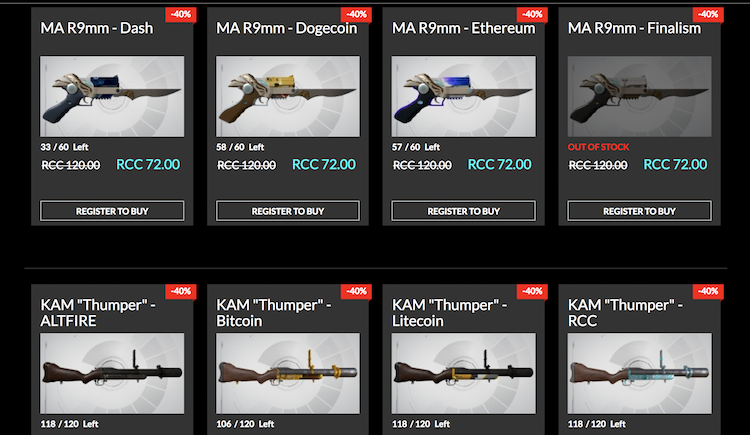
Task: Open the MA R9mm Ethereum weapon image
Action: [x=463, y=97]
